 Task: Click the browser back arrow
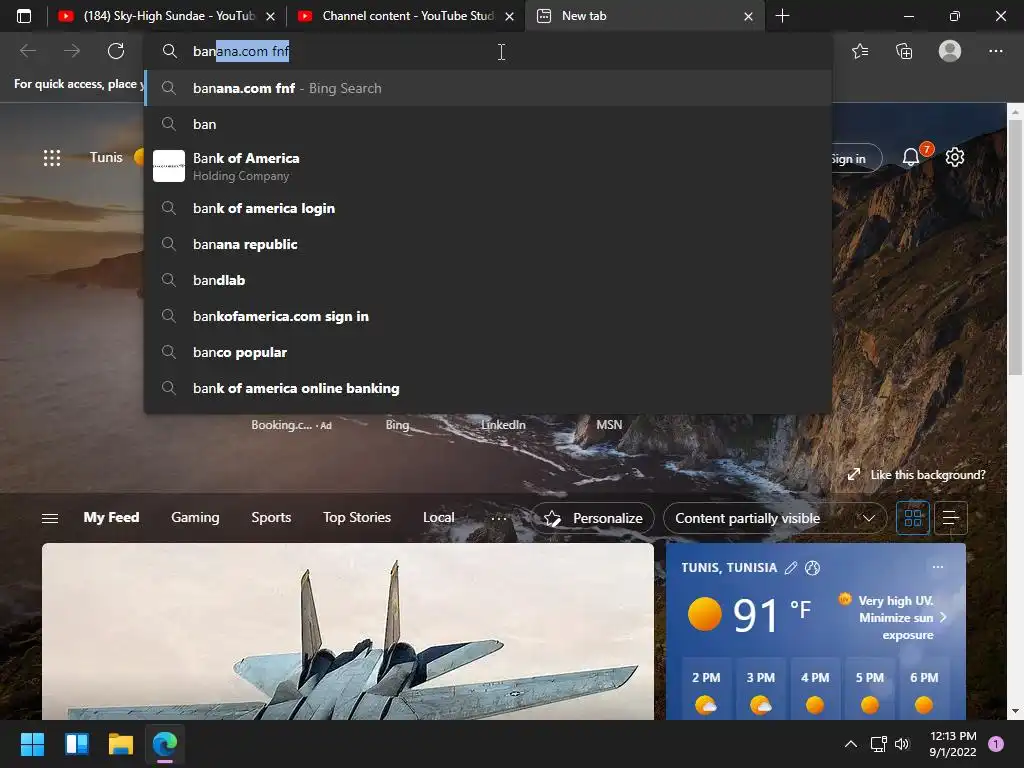click(x=28, y=51)
